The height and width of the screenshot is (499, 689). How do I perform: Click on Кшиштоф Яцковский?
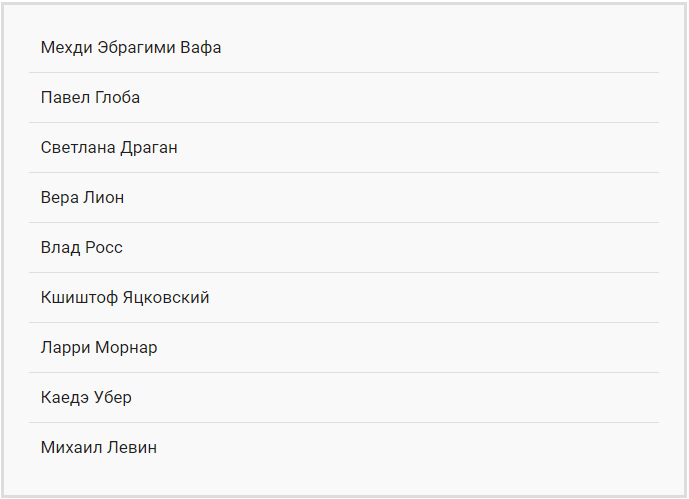(x=125, y=298)
